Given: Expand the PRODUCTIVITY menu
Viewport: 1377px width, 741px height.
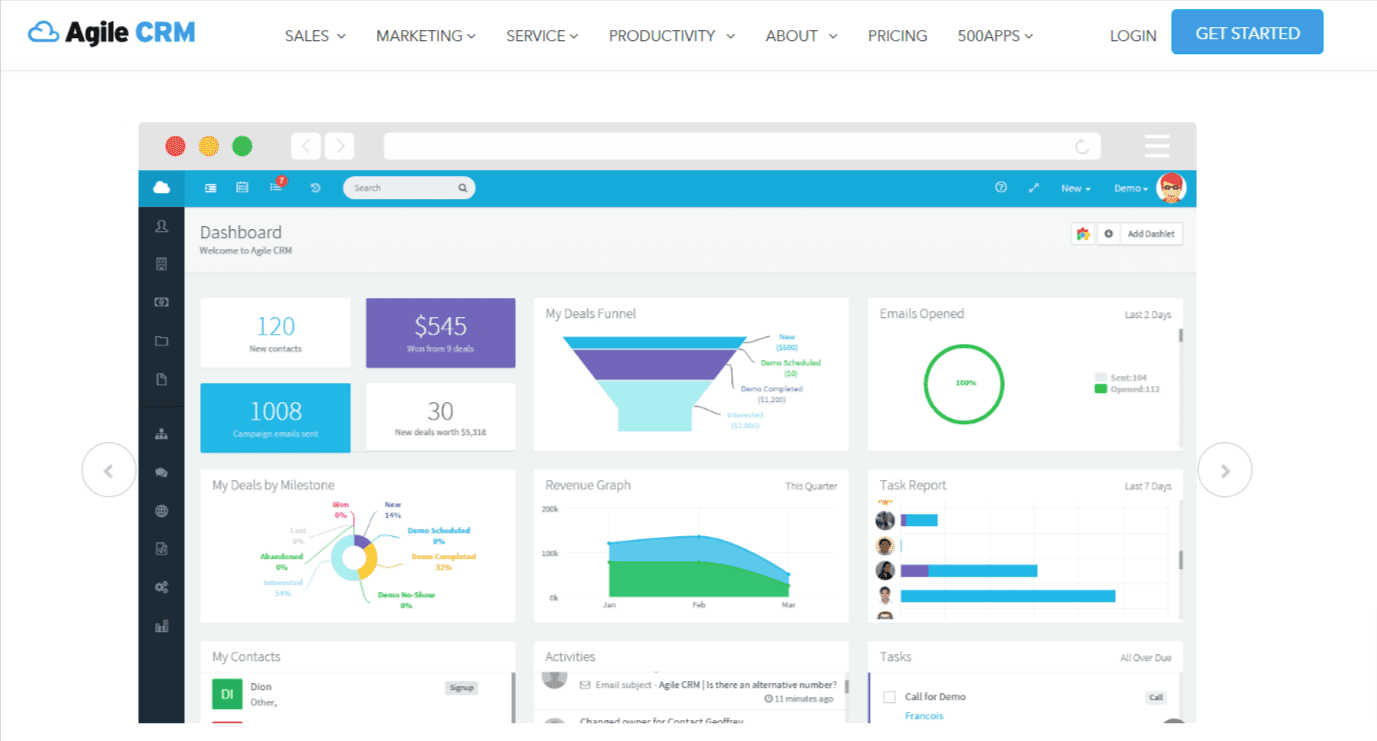Looking at the screenshot, I should 672,35.
